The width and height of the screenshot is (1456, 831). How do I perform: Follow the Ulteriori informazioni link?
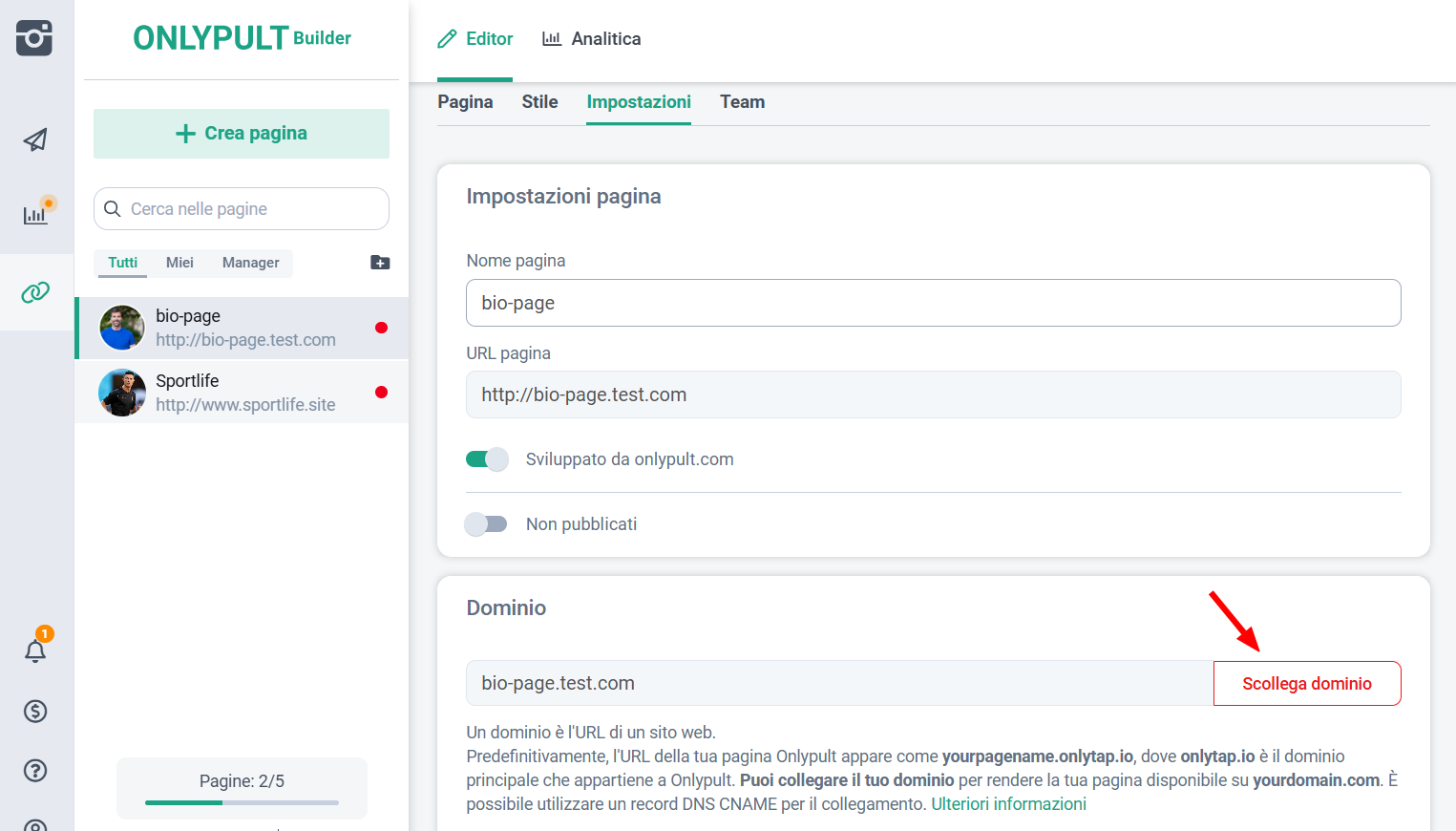click(1008, 804)
